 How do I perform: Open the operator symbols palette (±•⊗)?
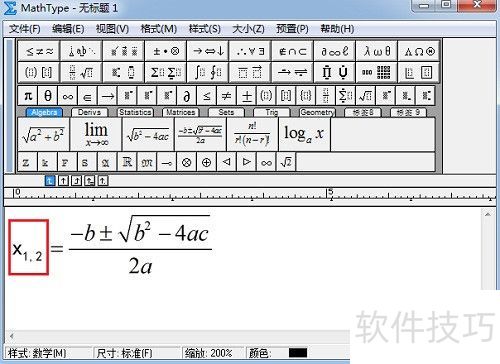[166, 51]
